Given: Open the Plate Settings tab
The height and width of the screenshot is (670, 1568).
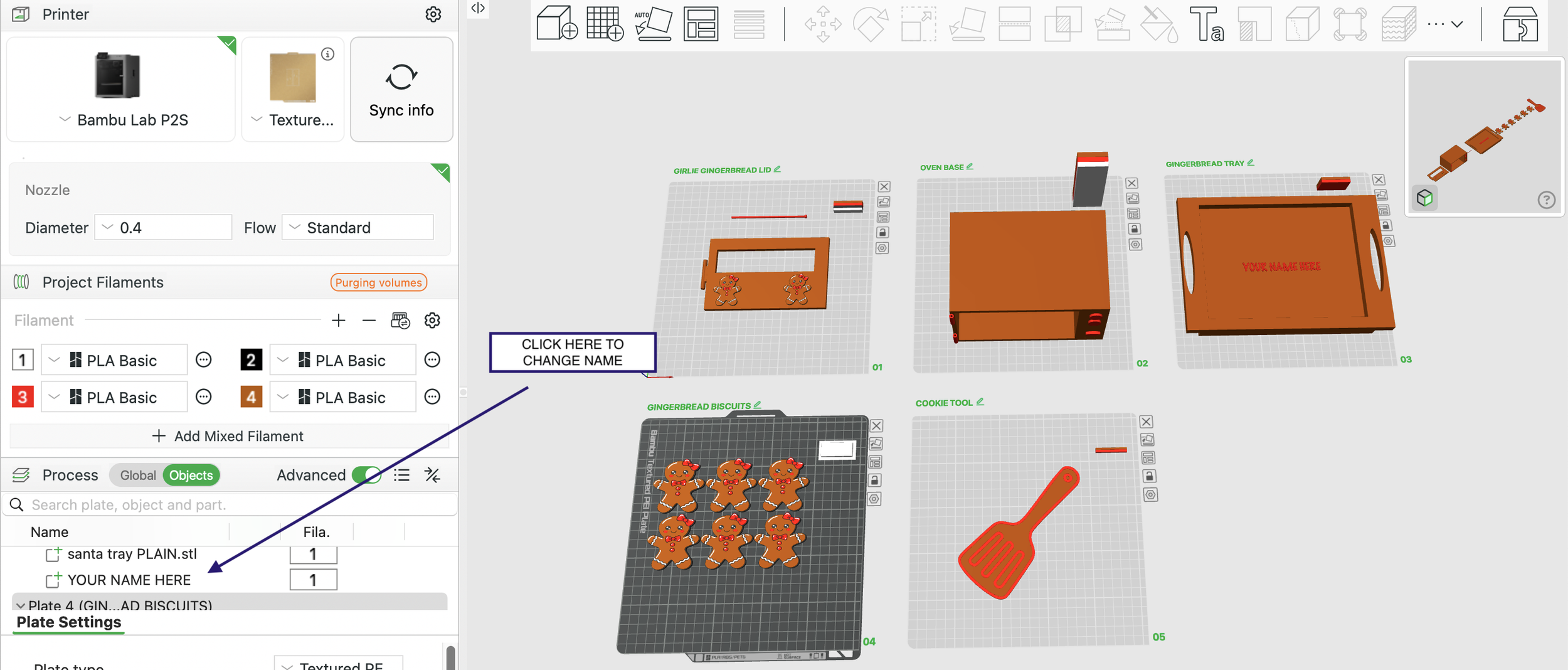Looking at the screenshot, I should (x=69, y=622).
